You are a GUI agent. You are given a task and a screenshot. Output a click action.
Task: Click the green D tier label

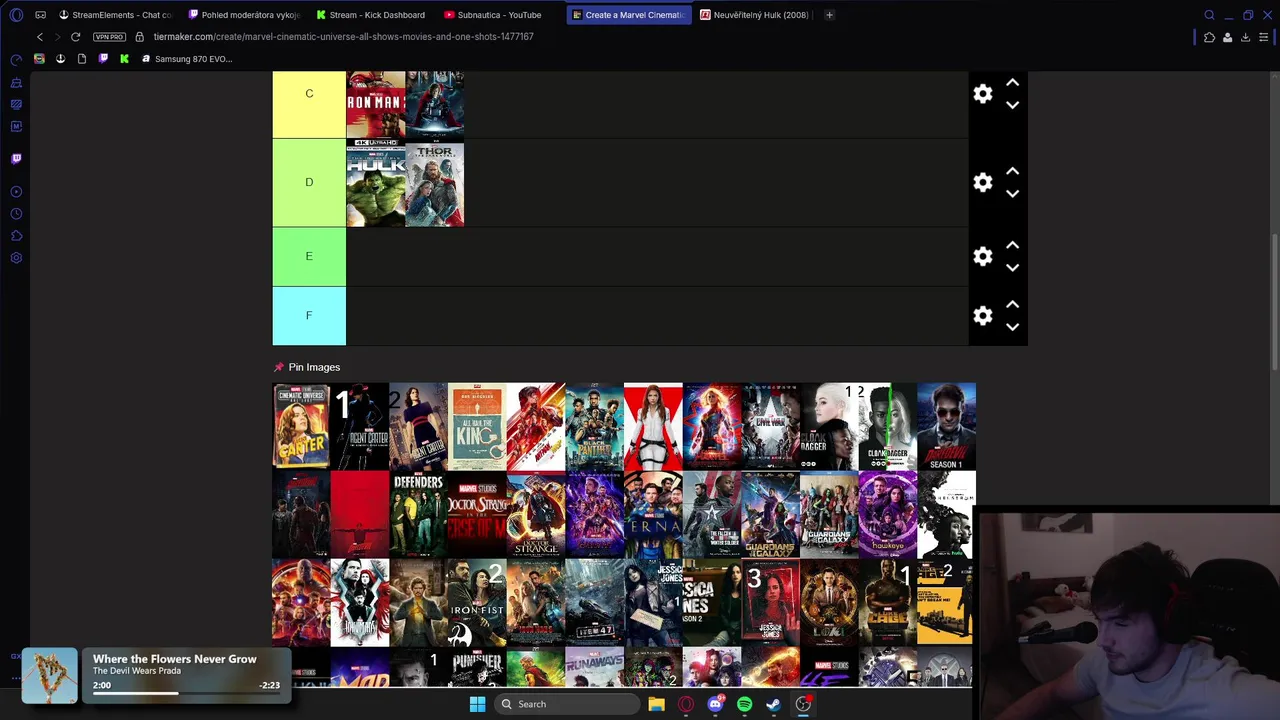click(309, 182)
